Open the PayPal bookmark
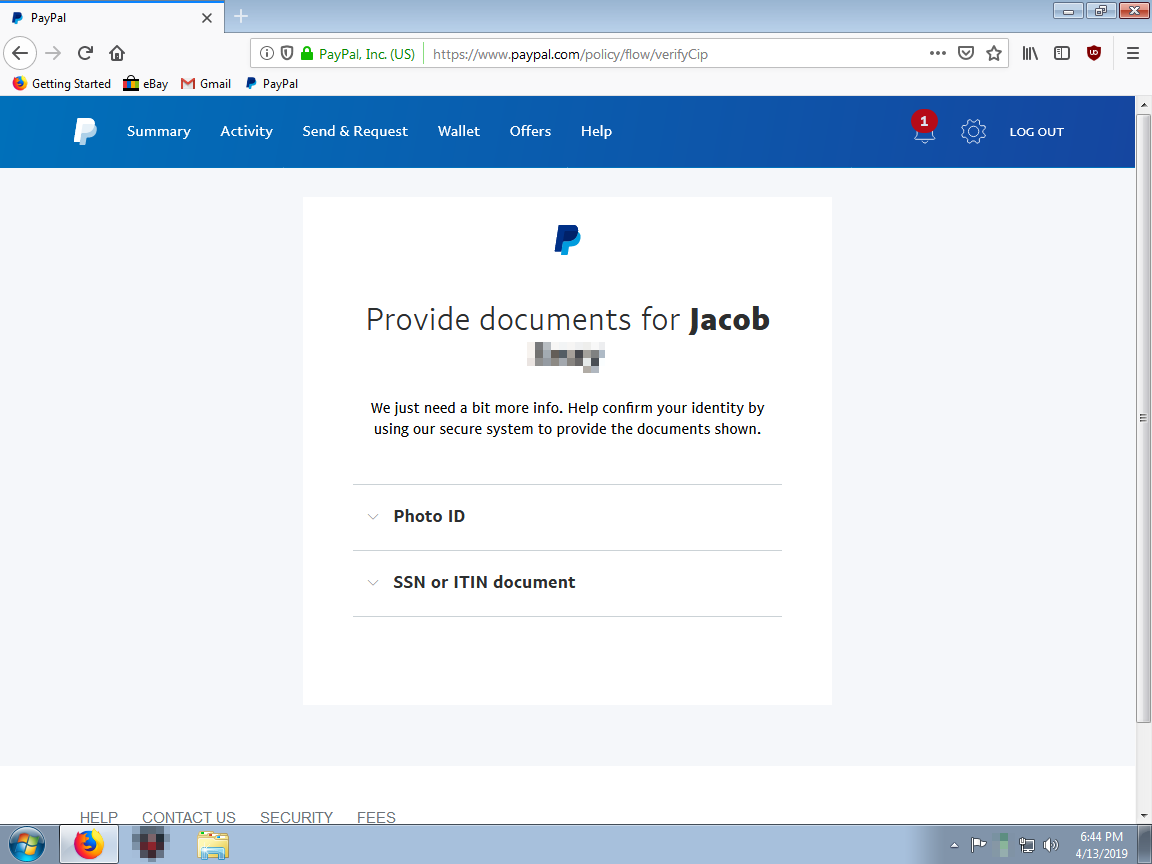Screen dimensions: 1152x864 point(272,84)
